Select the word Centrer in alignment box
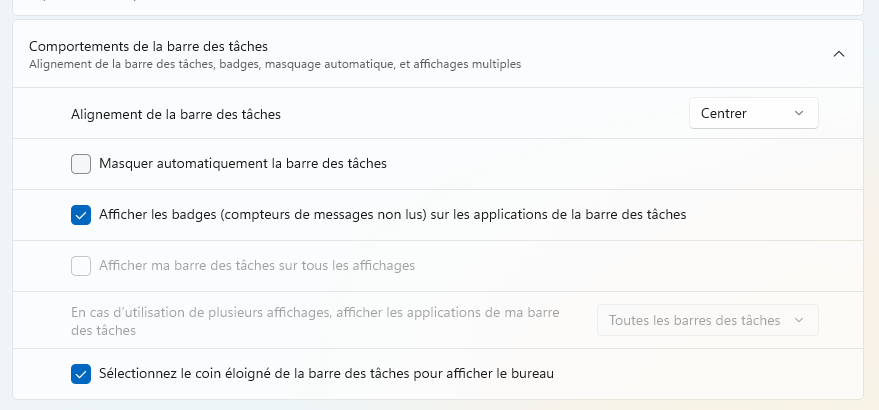Screen dimensions: 879x410 pos(724,113)
